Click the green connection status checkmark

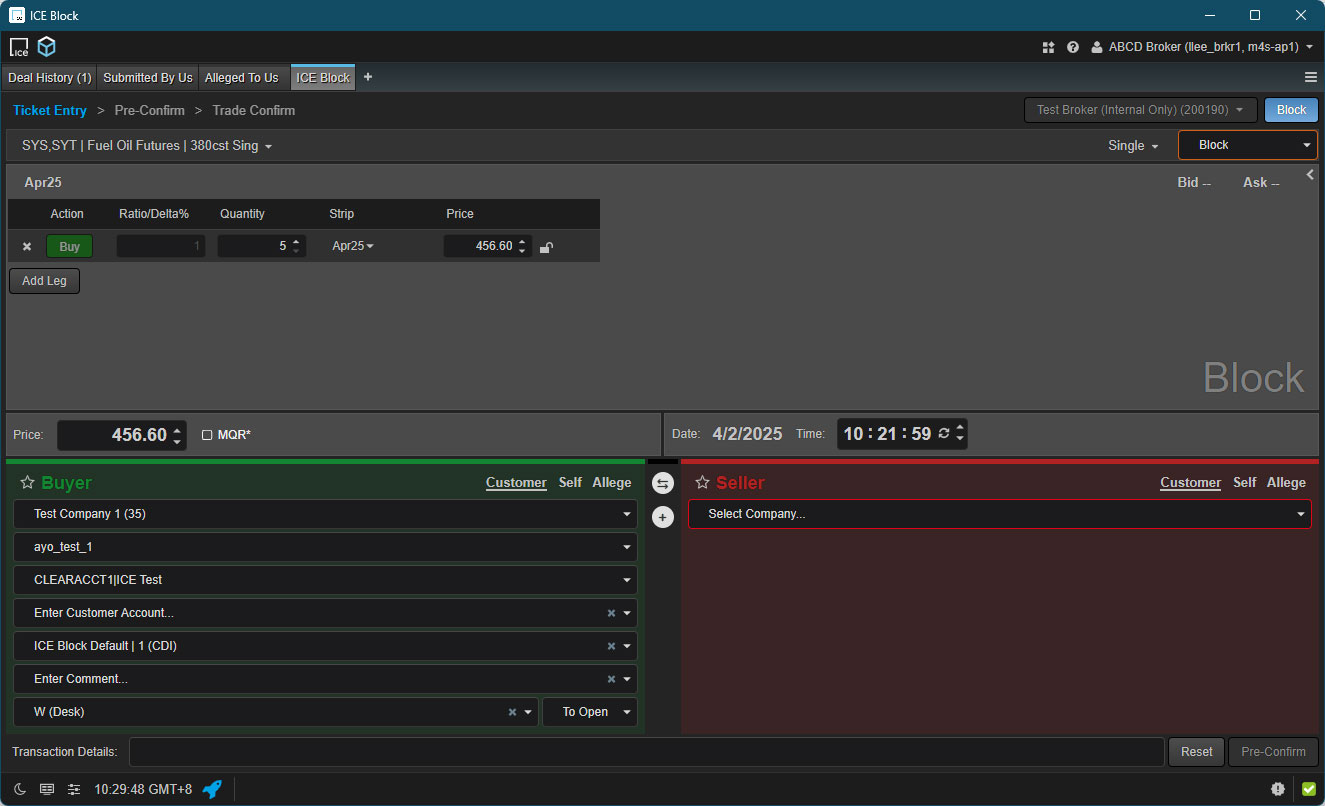click(x=1308, y=789)
